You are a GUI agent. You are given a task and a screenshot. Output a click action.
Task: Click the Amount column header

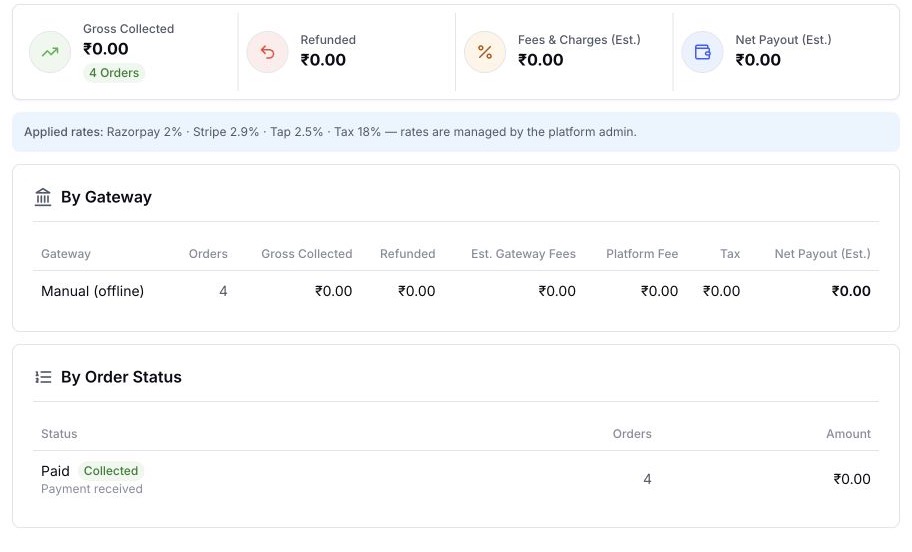849,434
